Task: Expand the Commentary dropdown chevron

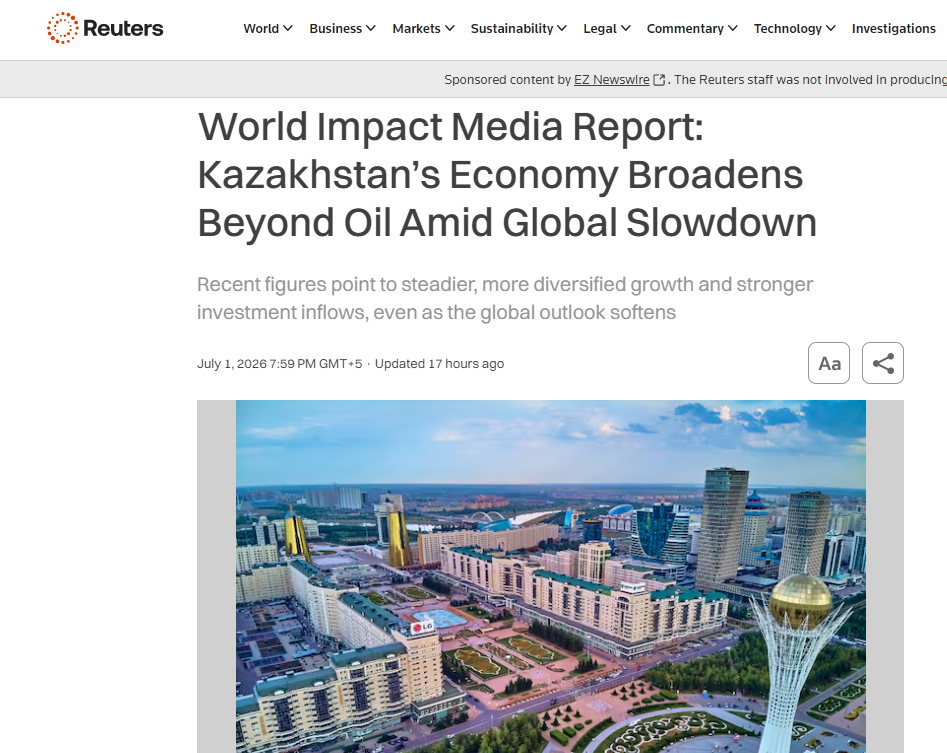Action: tap(733, 28)
